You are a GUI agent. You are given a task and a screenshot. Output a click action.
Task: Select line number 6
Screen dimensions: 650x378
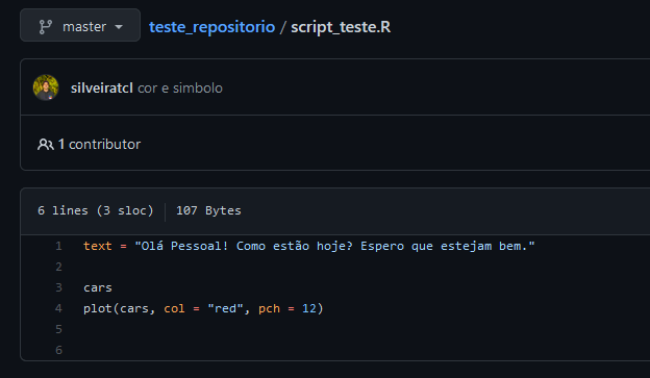tap(59, 350)
